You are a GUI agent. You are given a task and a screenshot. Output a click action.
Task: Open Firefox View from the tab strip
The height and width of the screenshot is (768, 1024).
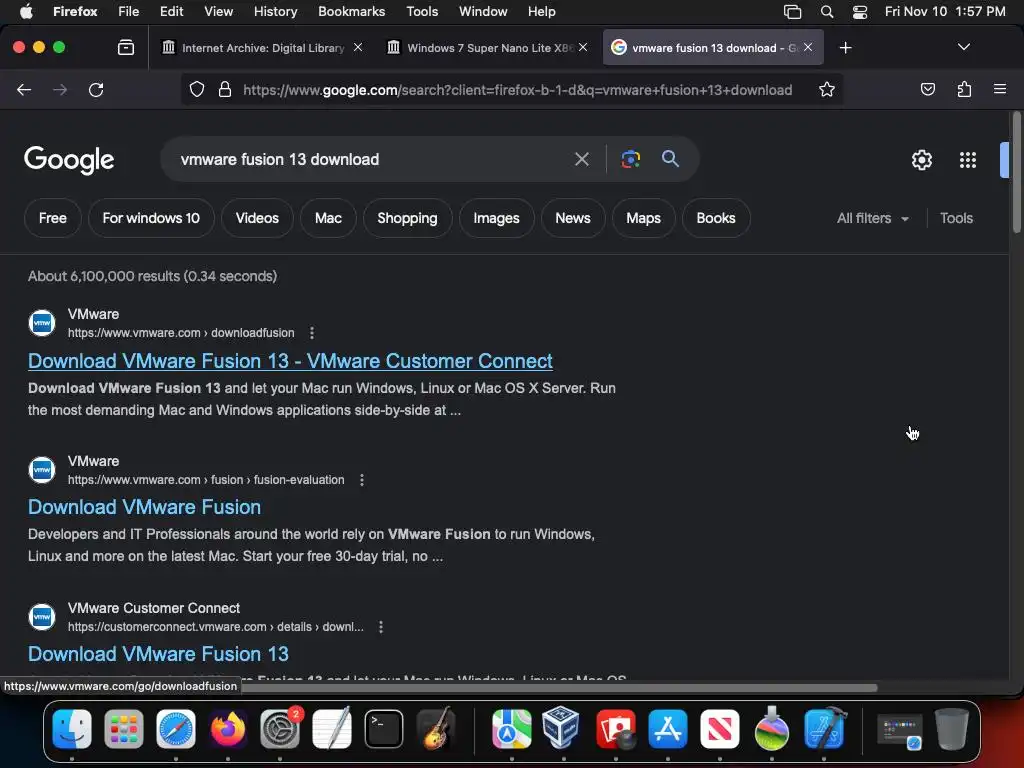click(126, 47)
